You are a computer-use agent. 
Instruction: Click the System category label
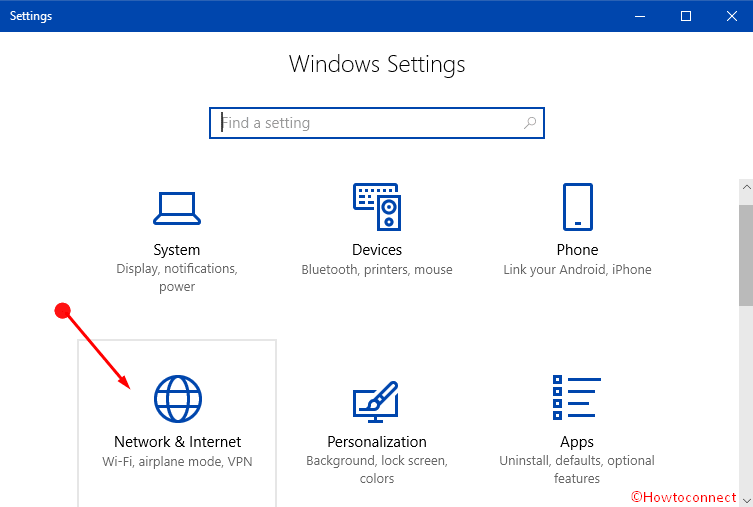tap(177, 250)
